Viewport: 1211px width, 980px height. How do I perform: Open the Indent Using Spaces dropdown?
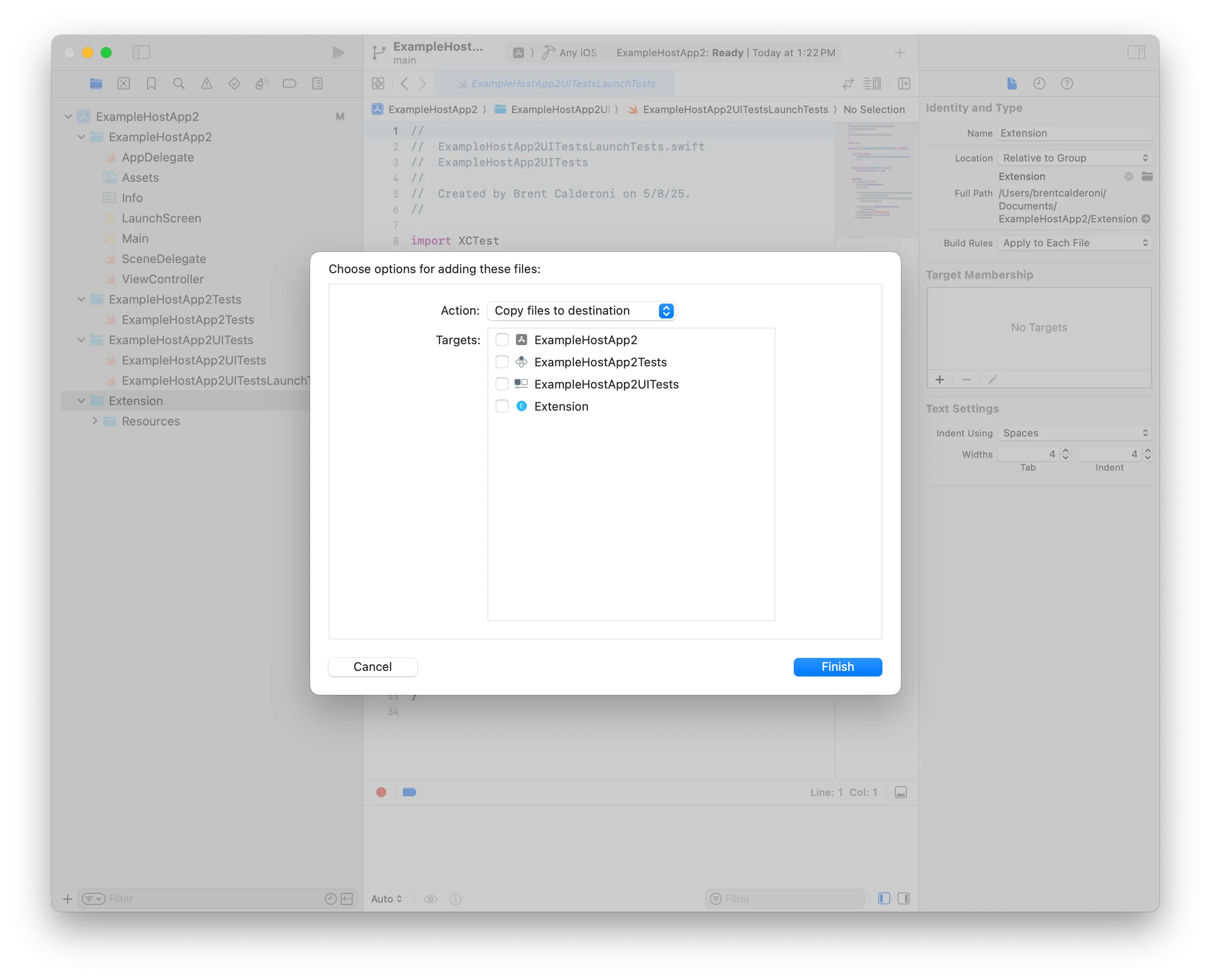coord(1074,433)
